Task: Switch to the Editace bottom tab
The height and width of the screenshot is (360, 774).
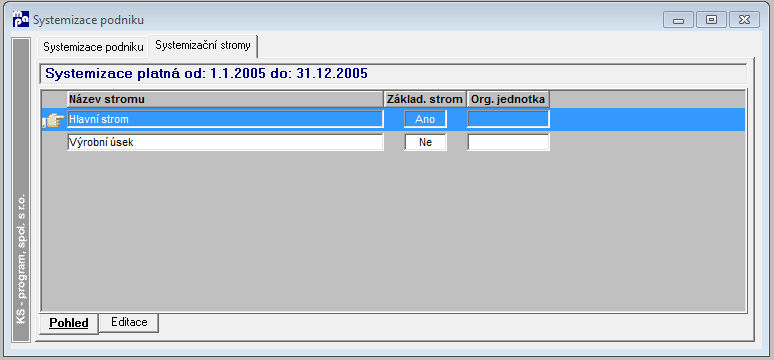Action: click(129, 322)
